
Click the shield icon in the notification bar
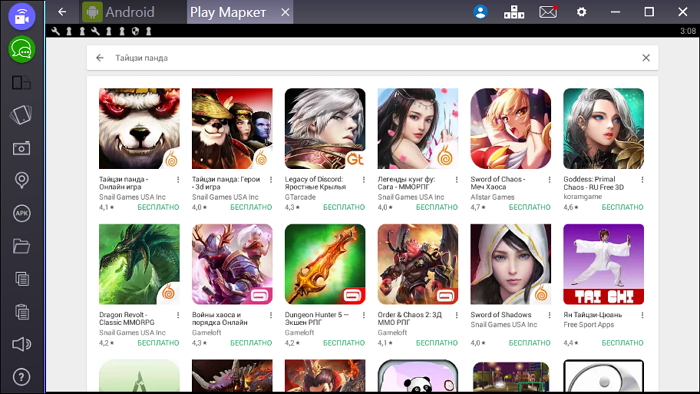coord(135,31)
